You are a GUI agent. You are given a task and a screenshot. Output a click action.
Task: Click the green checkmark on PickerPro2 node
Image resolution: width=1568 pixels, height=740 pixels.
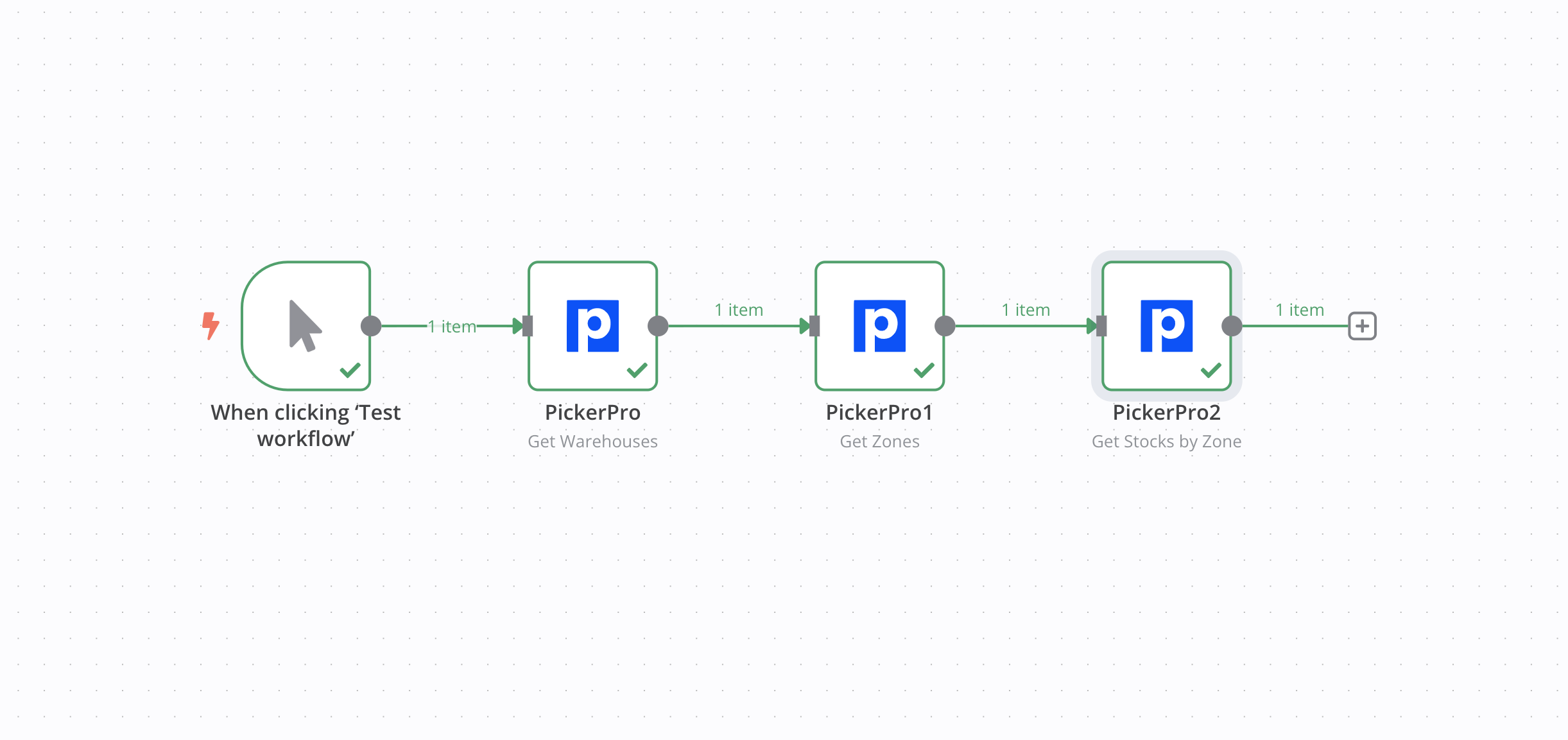click(x=1211, y=370)
